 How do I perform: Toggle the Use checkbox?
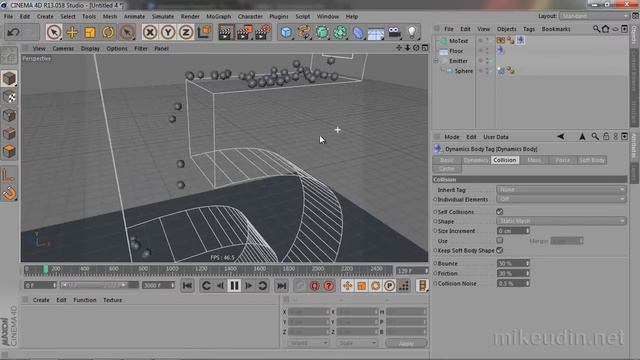click(x=500, y=240)
